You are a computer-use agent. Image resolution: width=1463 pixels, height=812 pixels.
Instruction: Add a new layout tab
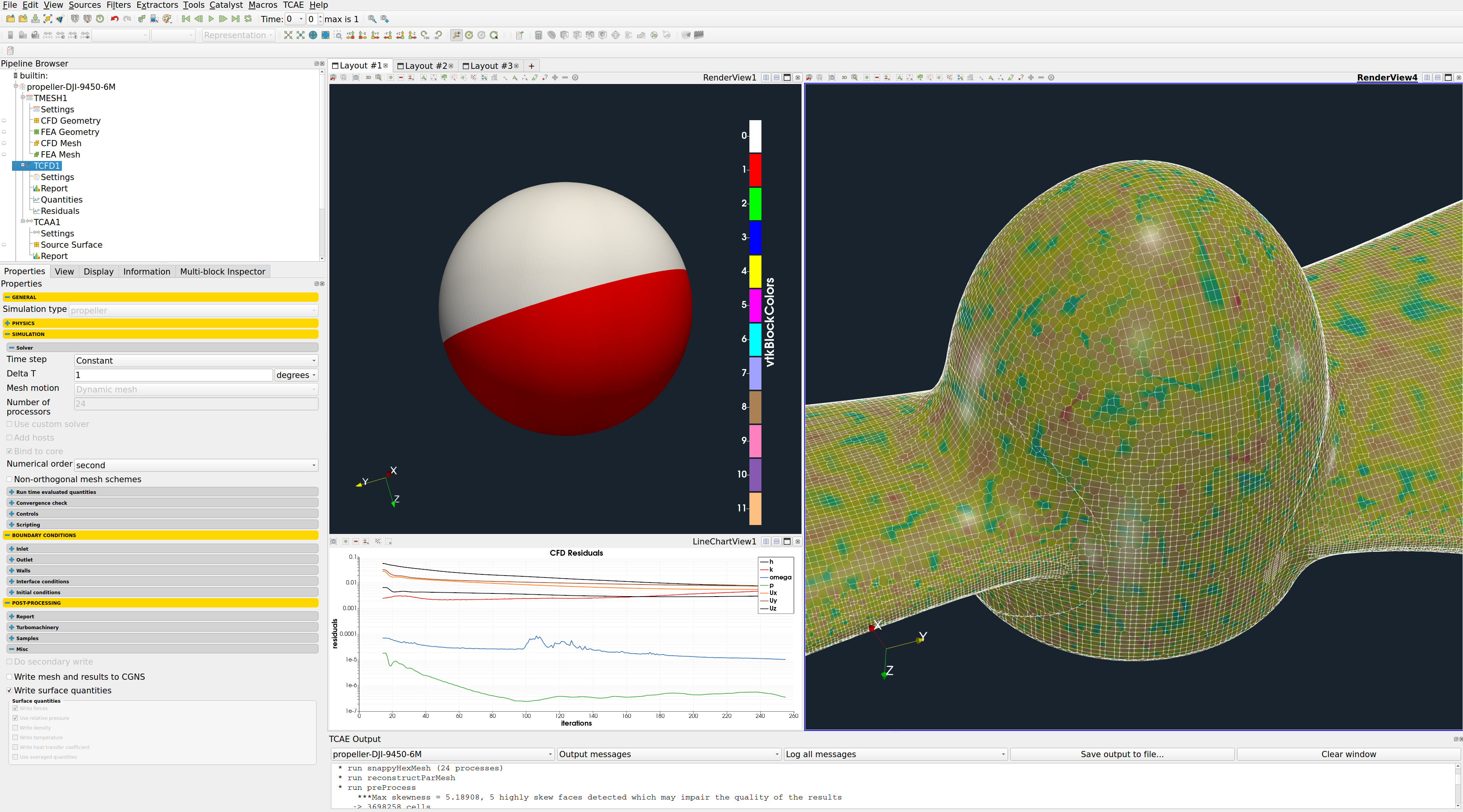point(531,66)
